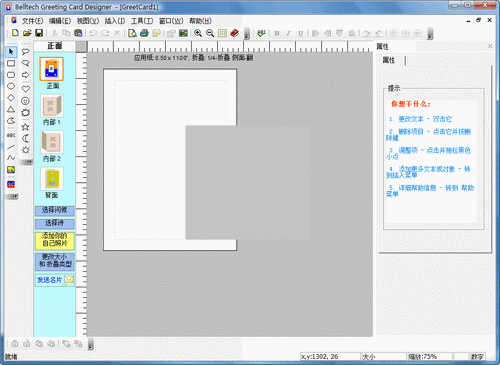Screen dimensions: 500x365
Task: Click the 缩放:75% zoom status field
Action: 428,356
